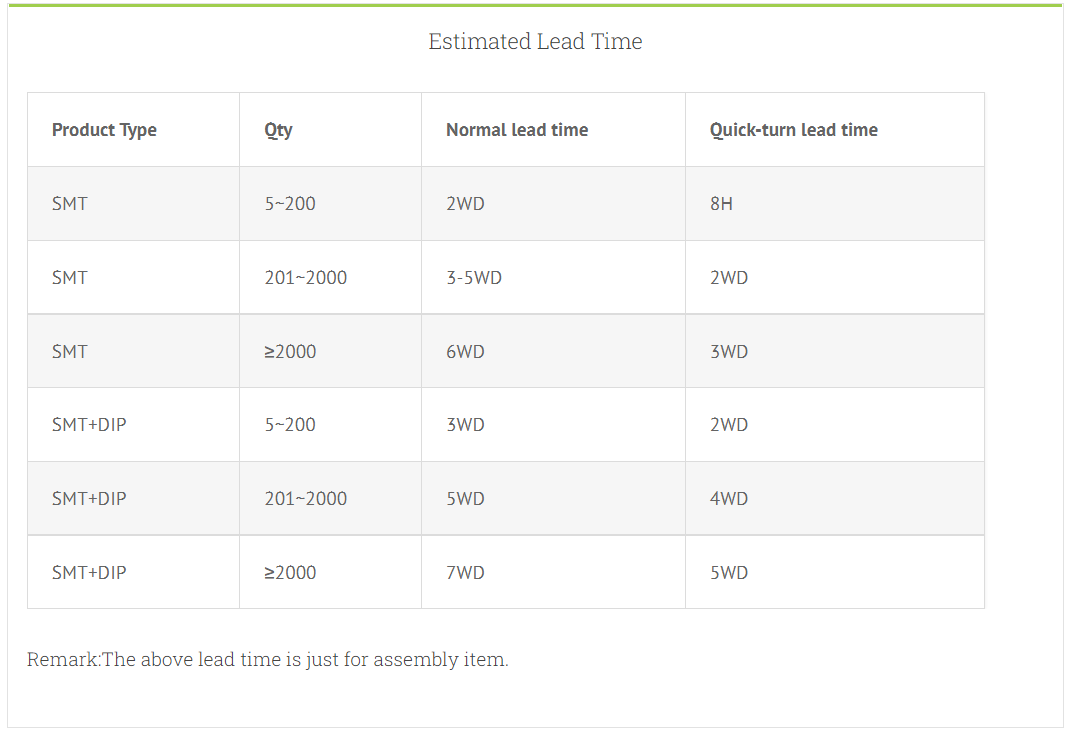Select the SMT+DIP cell in the last row
The width and height of the screenshot is (1073, 735).
pos(89,573)
